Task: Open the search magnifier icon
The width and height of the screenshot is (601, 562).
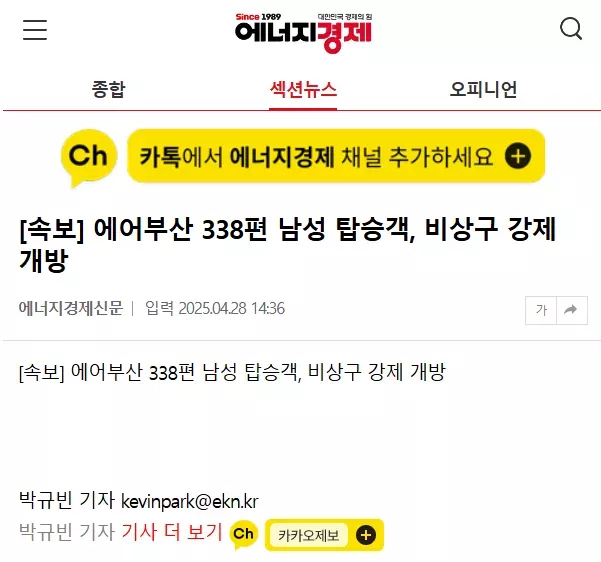Action: (x=571, y=29)
